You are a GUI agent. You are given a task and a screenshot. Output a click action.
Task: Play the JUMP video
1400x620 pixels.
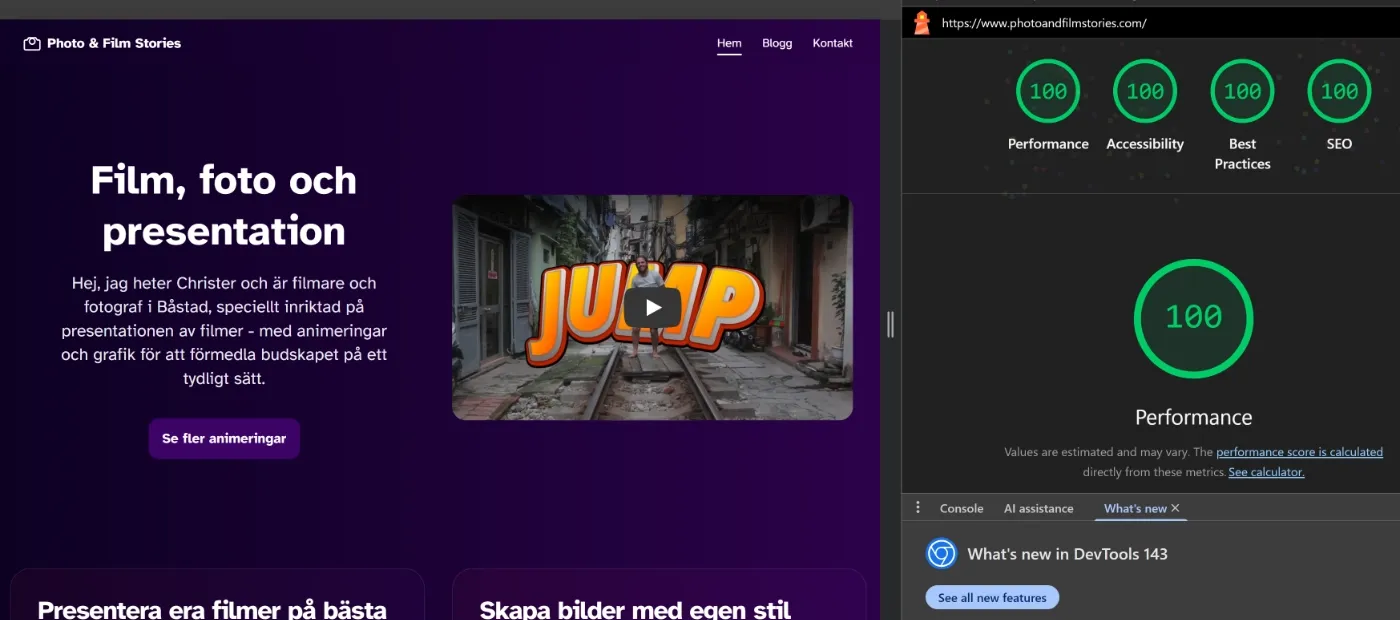pos(651,307)
